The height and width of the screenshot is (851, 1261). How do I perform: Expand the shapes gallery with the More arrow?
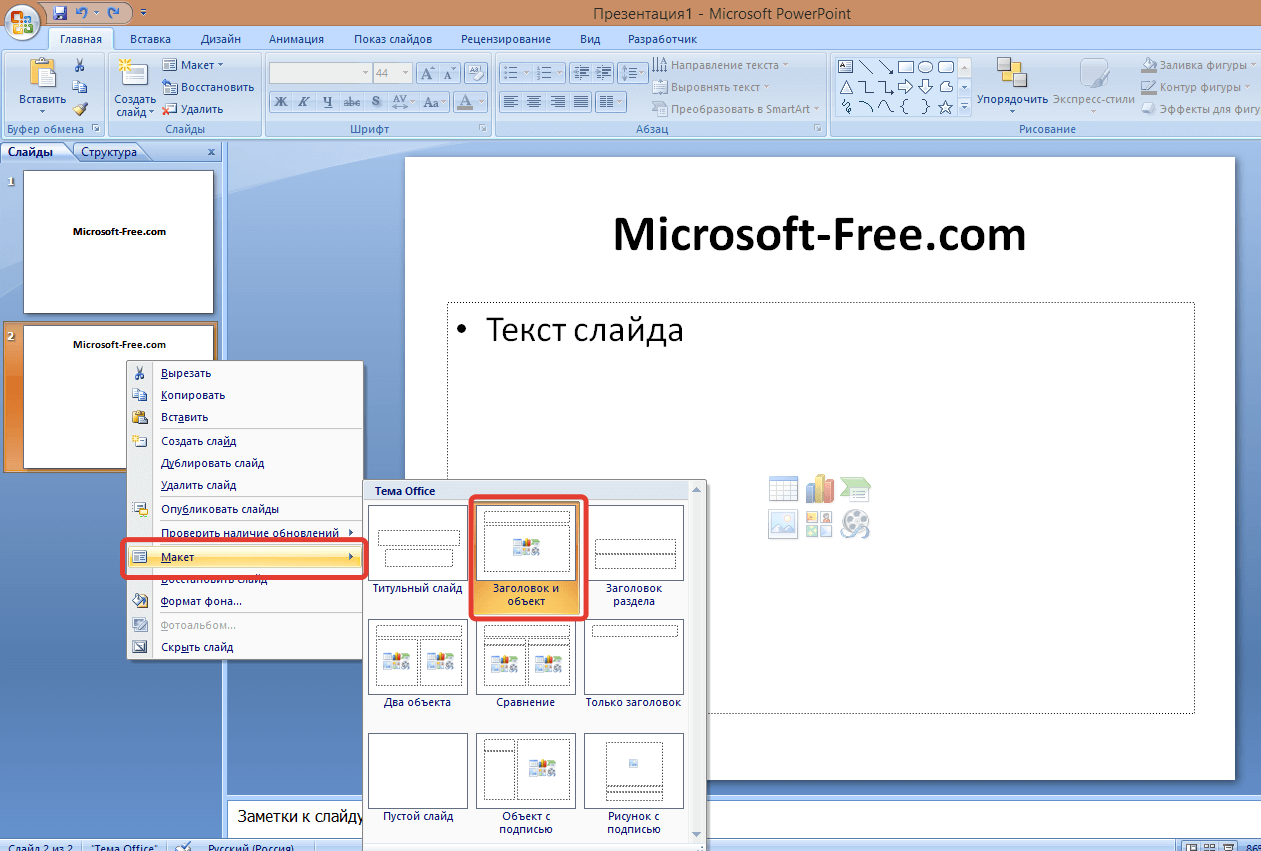[x=964, y=107]
